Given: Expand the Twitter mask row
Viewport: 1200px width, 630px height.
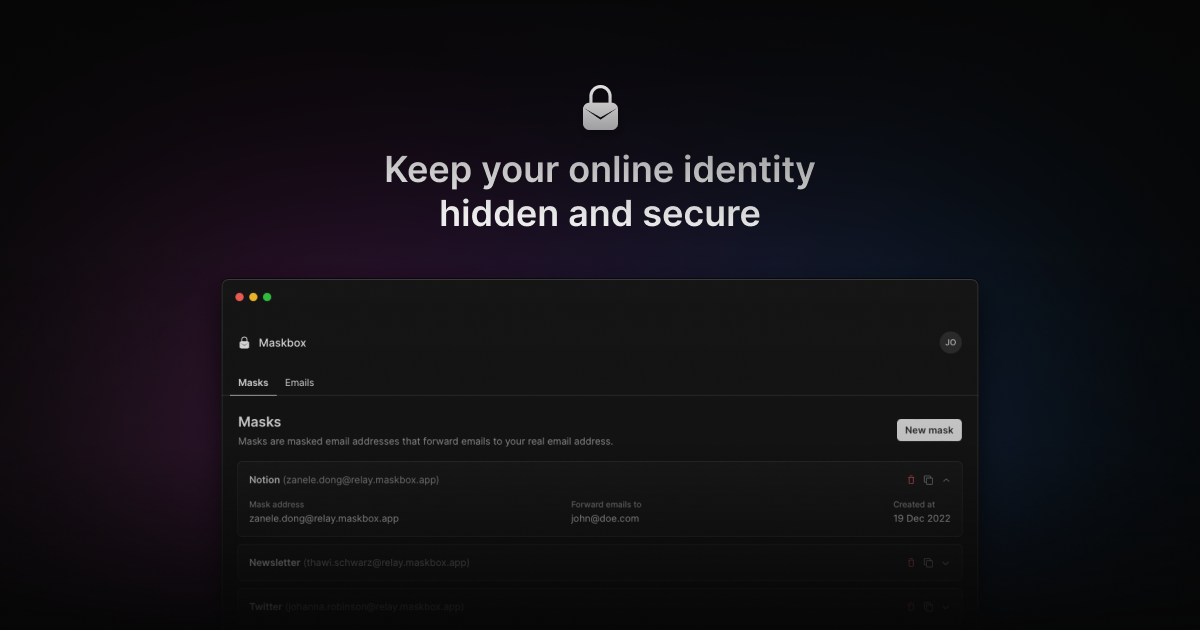Looking at the screenshot, I should pos(946,606).
